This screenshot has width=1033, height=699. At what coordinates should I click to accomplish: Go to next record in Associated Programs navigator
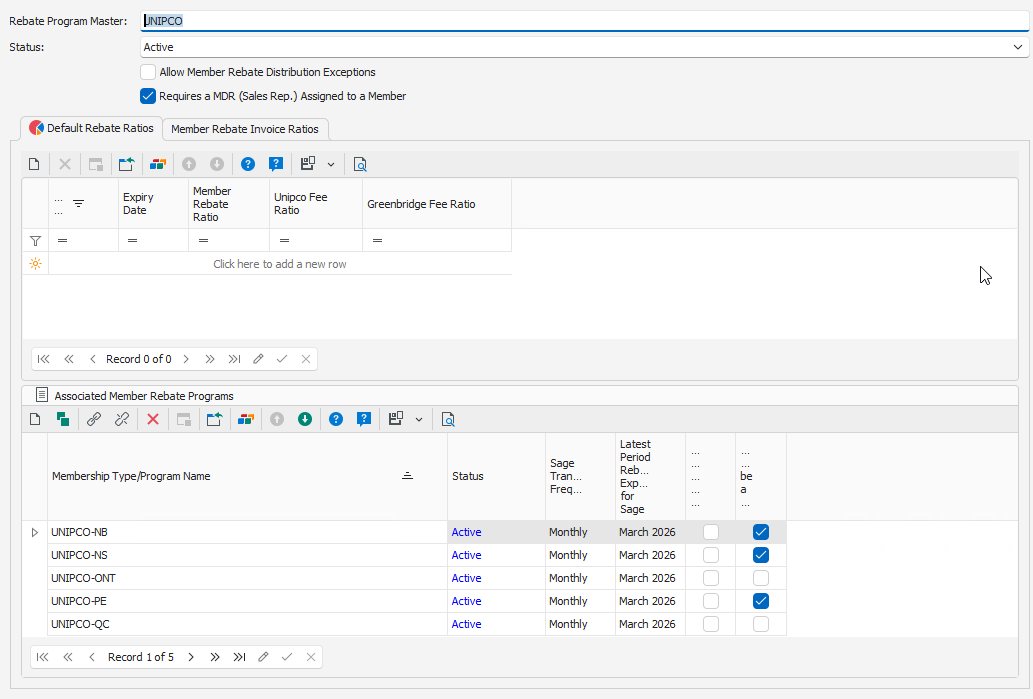(x=191, y=657)
